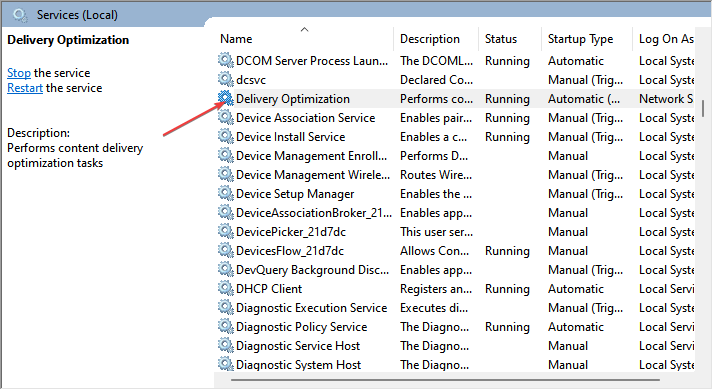Click the DCOM Server Process Launcher gear icon
The width and height of the screenshot is (713, 390).
226,60
